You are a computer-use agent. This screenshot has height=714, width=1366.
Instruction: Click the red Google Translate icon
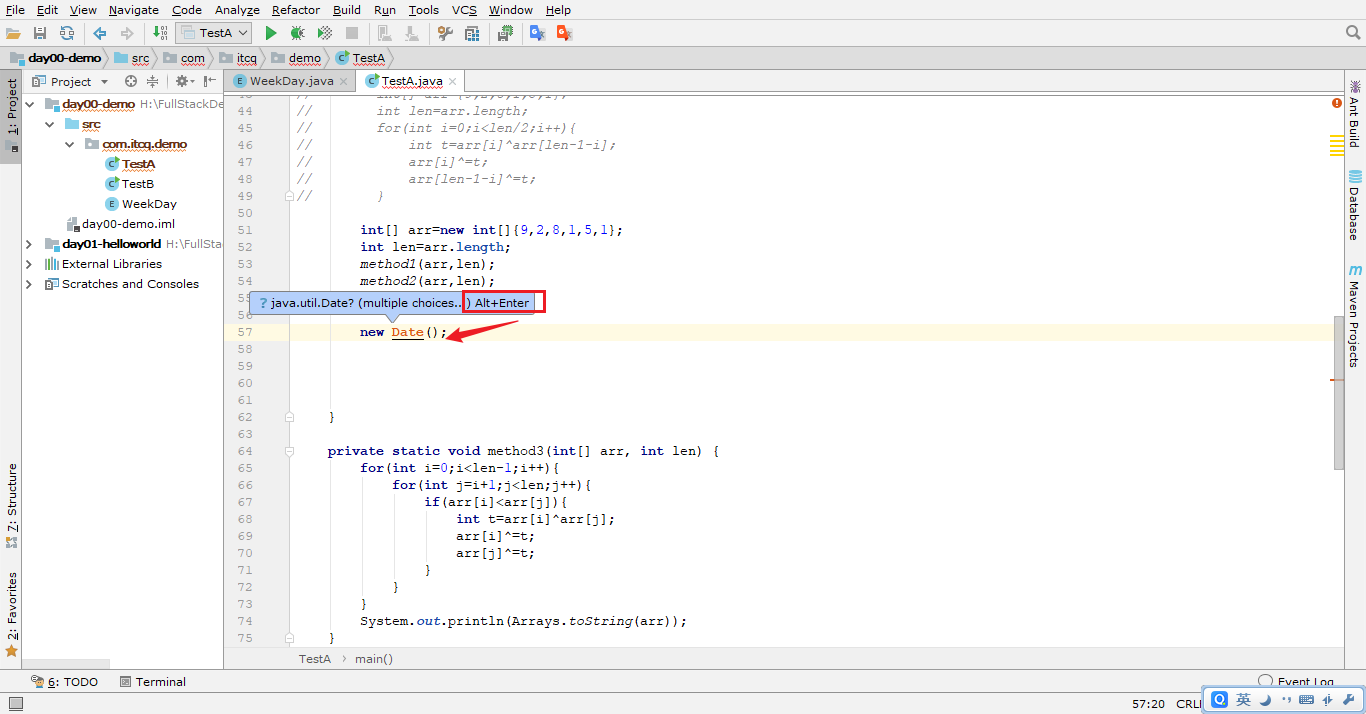click(x=564, y=33)
